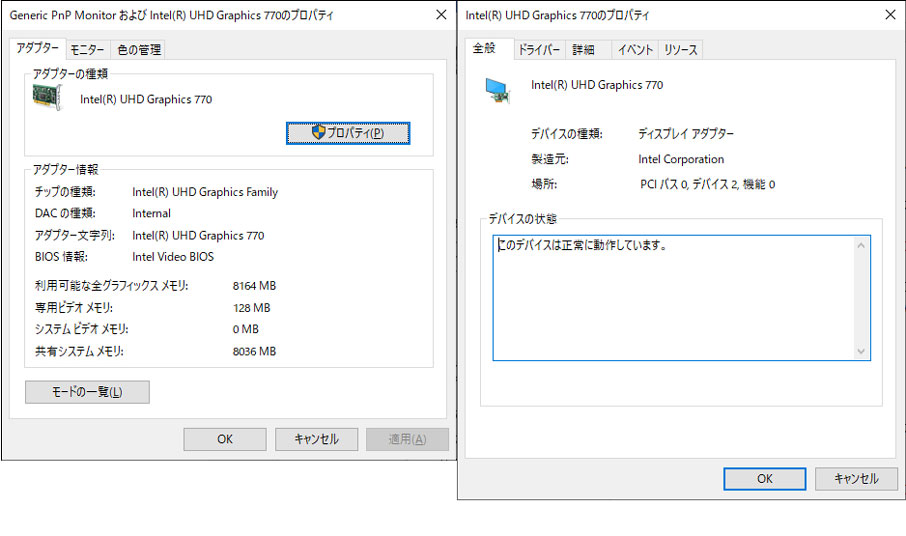Click モードの一覧(L) button
906x536 pixels.
coord(87,392)
